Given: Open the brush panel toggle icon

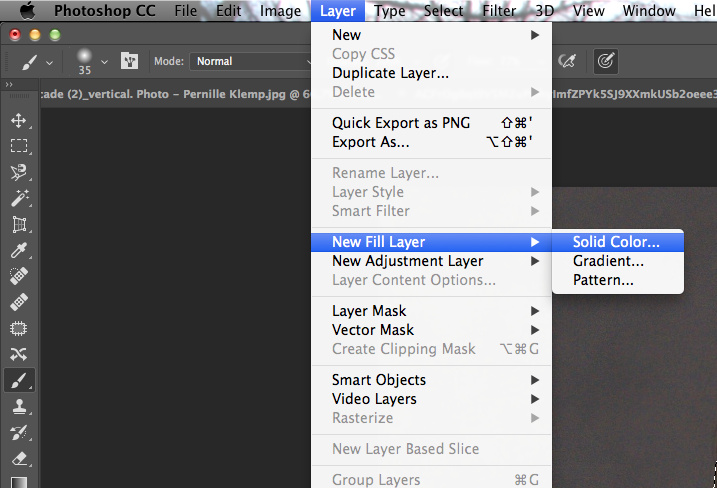Looking at the screenshot, I should pos(129,61).
